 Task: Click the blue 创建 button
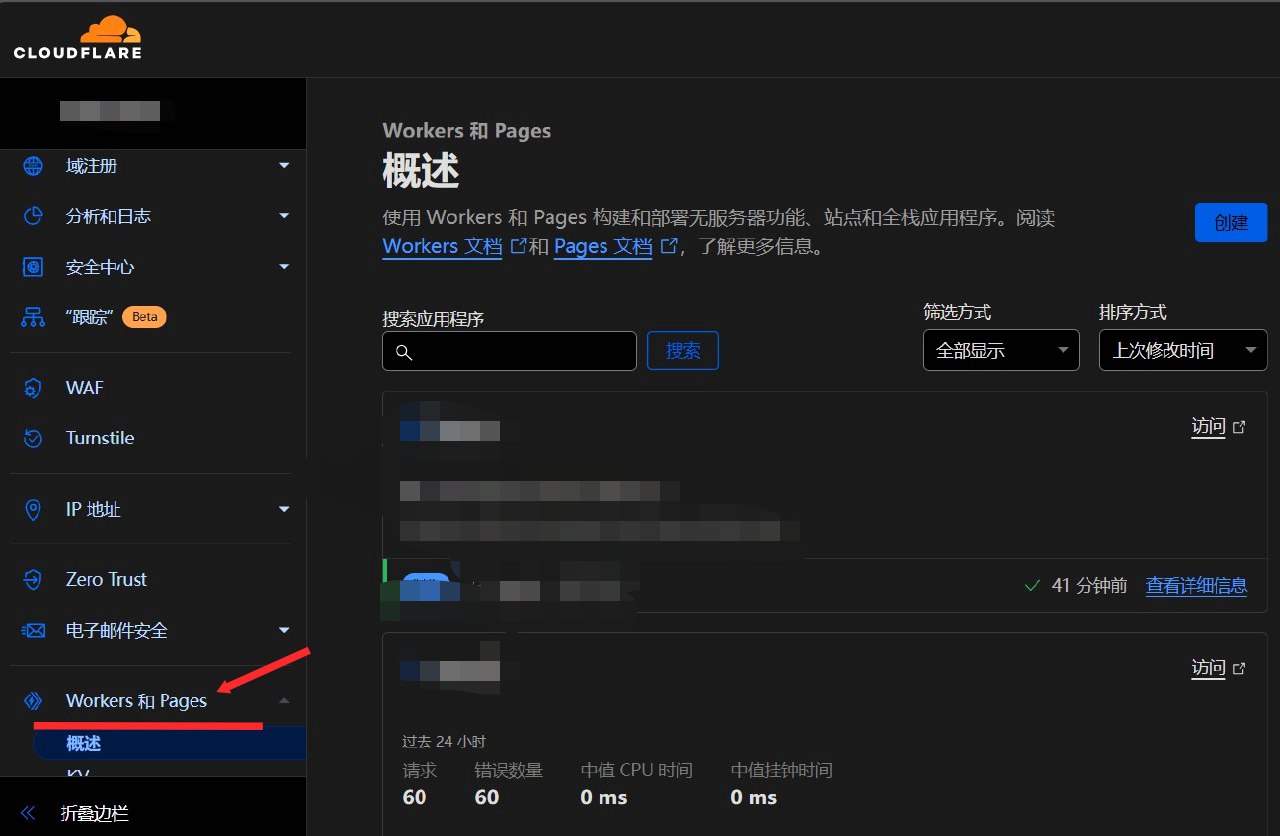pos(1231,222)
